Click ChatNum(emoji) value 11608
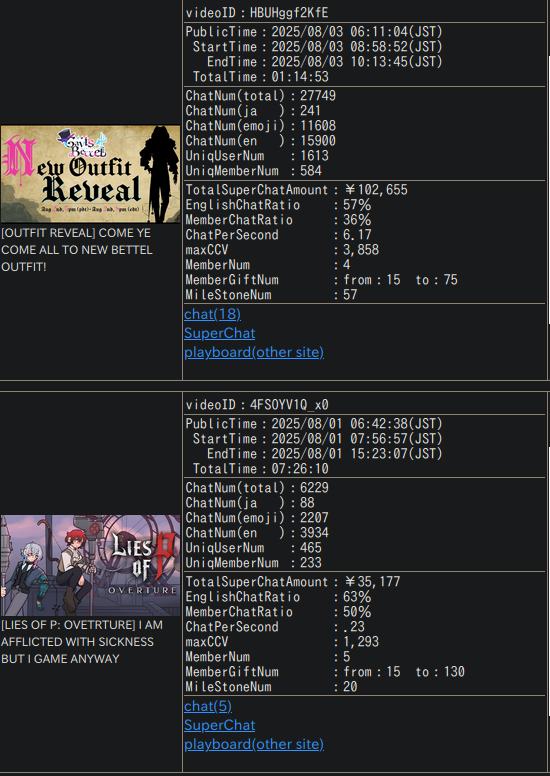This screenshot has height=776, width=550. click(x=318, y=126)
